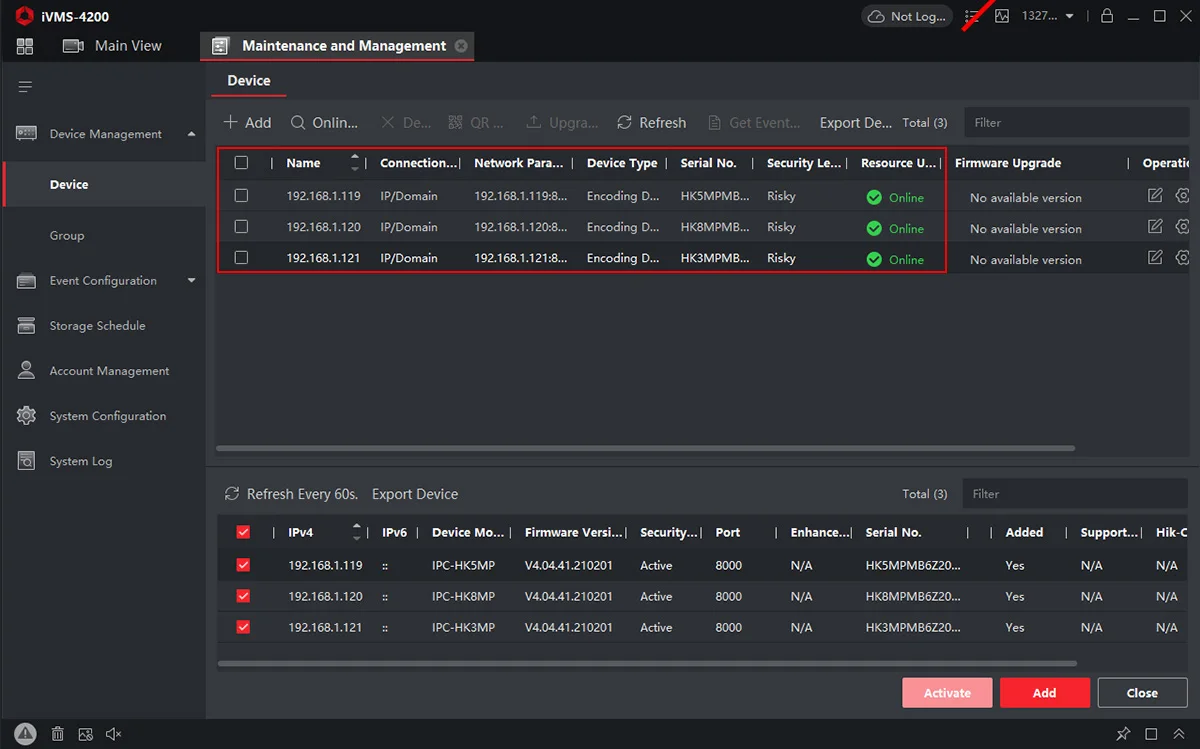This screenshot has width=1200, height=749.
Task: Click the Activate button
Action: coord(947,693)
